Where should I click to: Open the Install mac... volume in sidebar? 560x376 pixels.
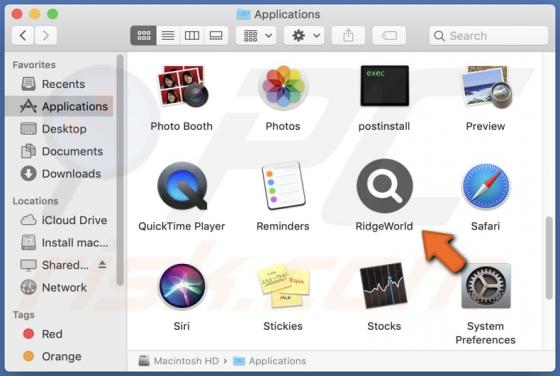pyautogui.click(x=60, y=243)
